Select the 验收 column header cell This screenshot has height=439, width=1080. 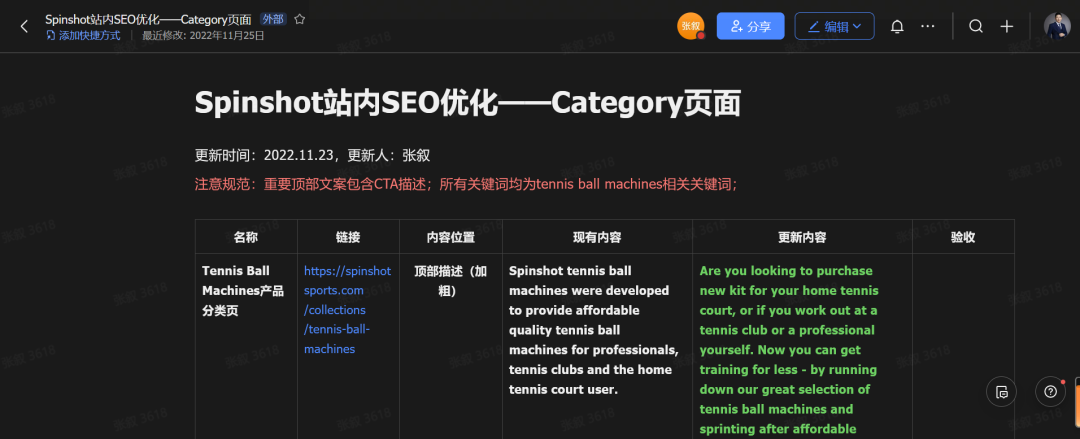tap(963, 237)
